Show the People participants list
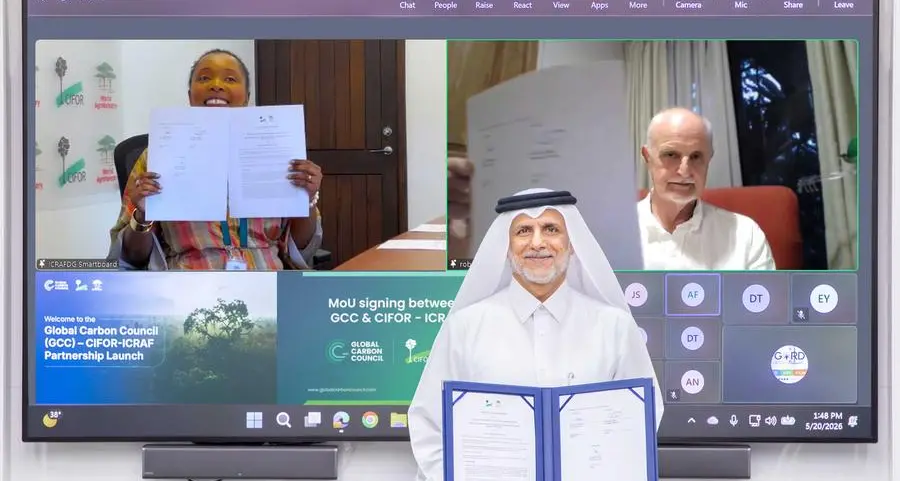This screenshot has width=900, height=481. click(x=445, y=5)
